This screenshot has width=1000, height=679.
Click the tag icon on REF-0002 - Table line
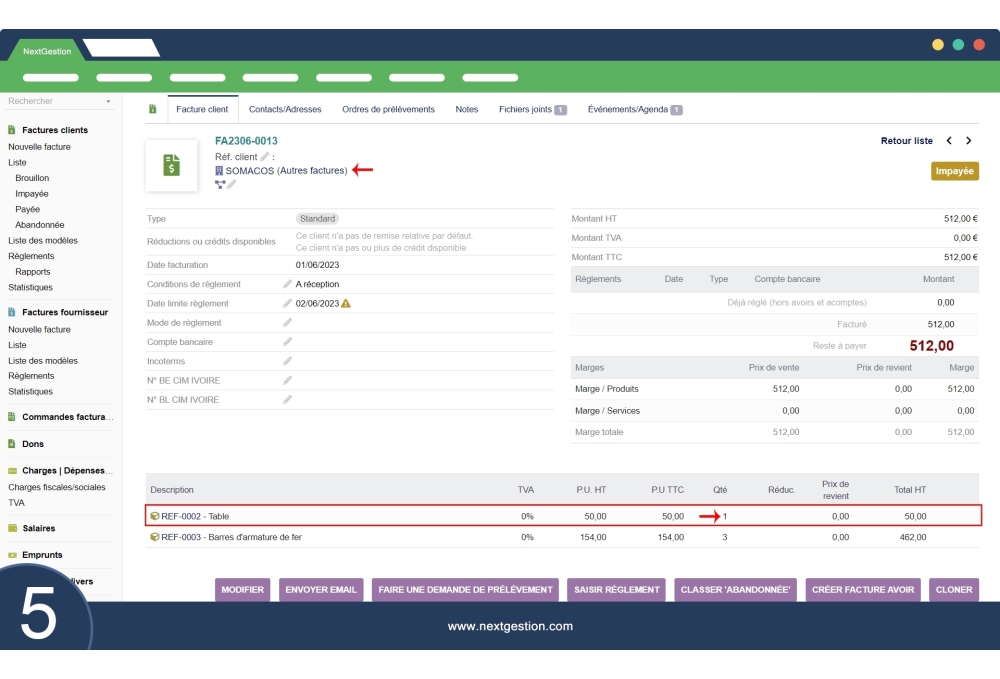pyautogui.click(x=155, y=517)
